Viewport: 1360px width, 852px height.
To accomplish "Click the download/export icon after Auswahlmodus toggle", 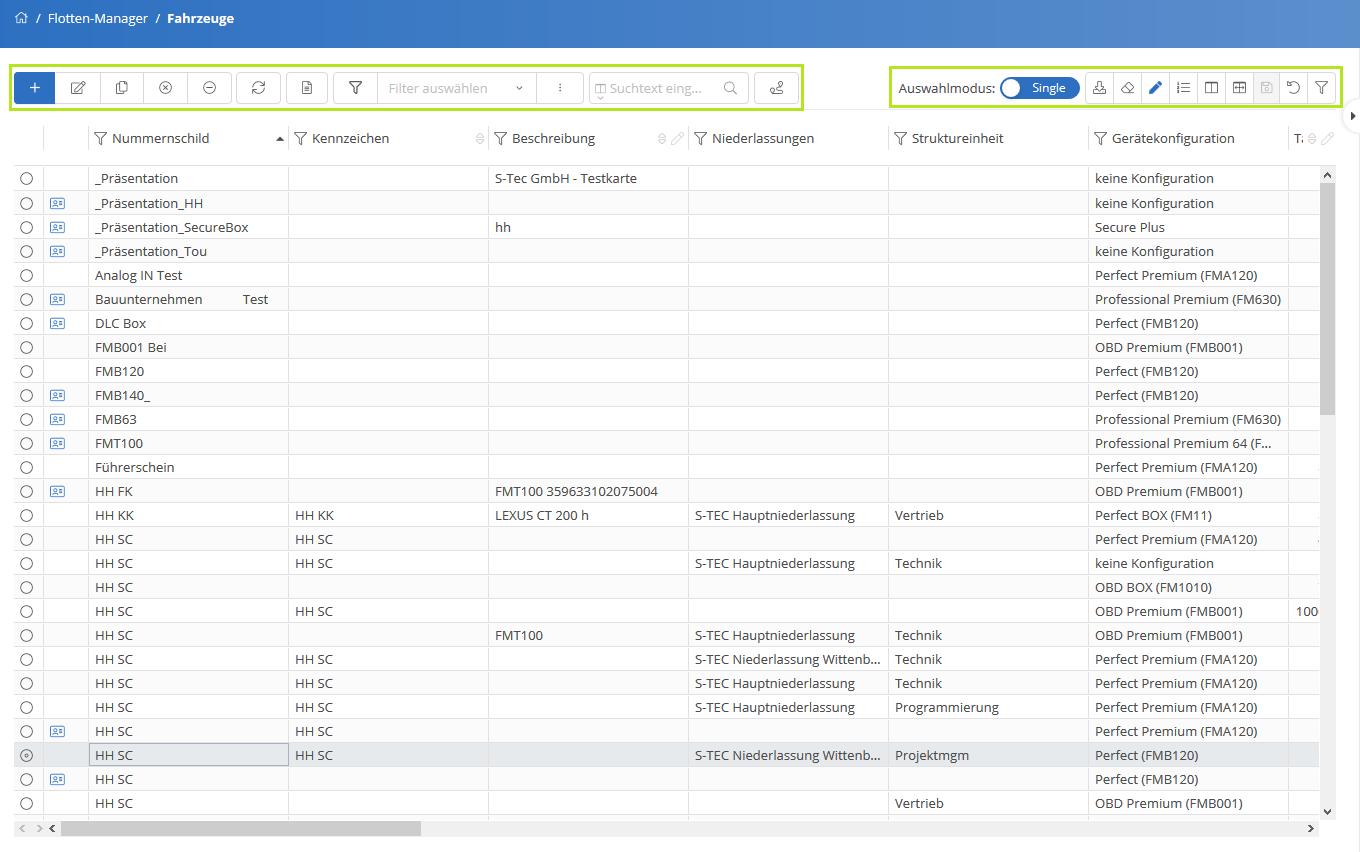I will pyautogui.click(x=1099, y=88).
